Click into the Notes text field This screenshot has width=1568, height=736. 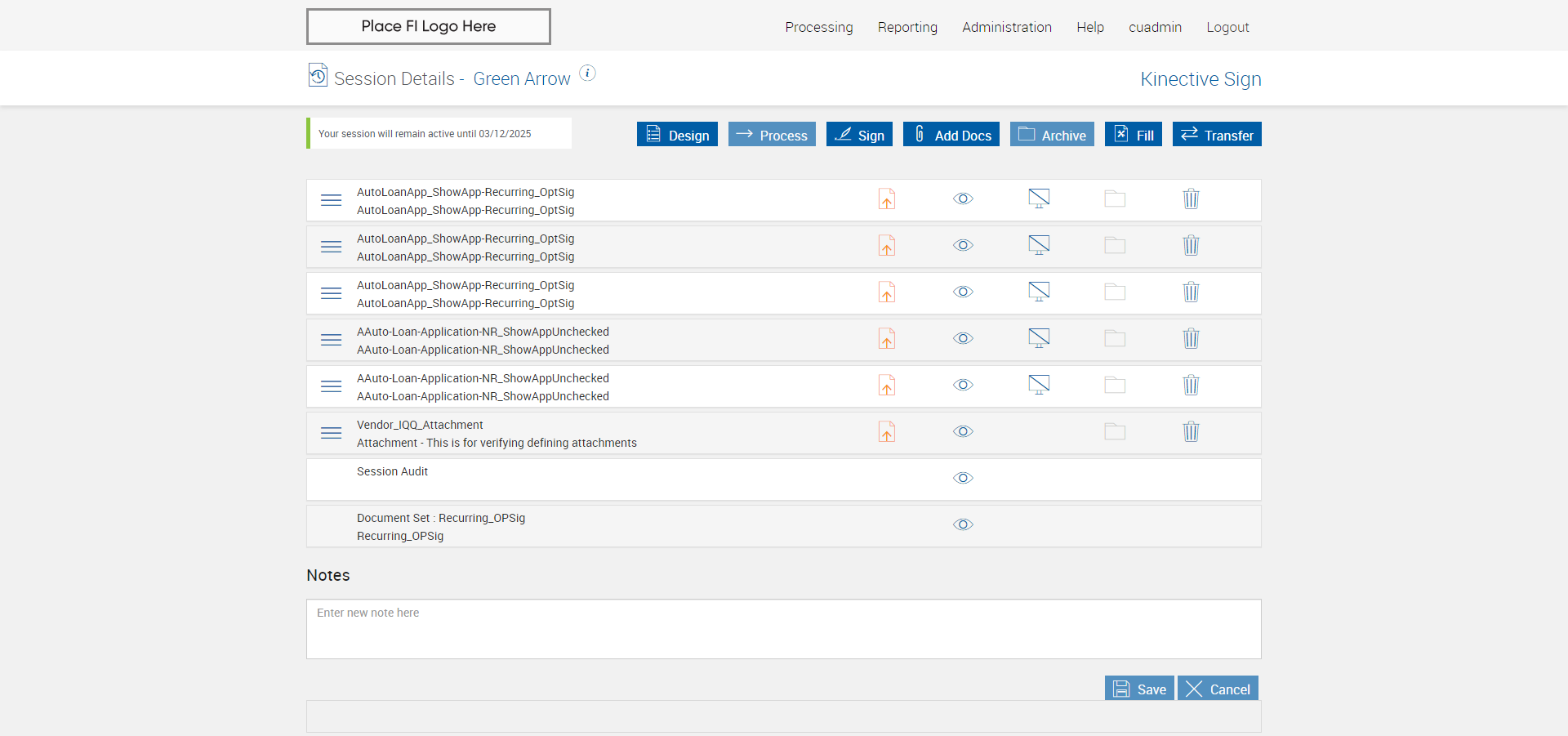coord(783,629)
